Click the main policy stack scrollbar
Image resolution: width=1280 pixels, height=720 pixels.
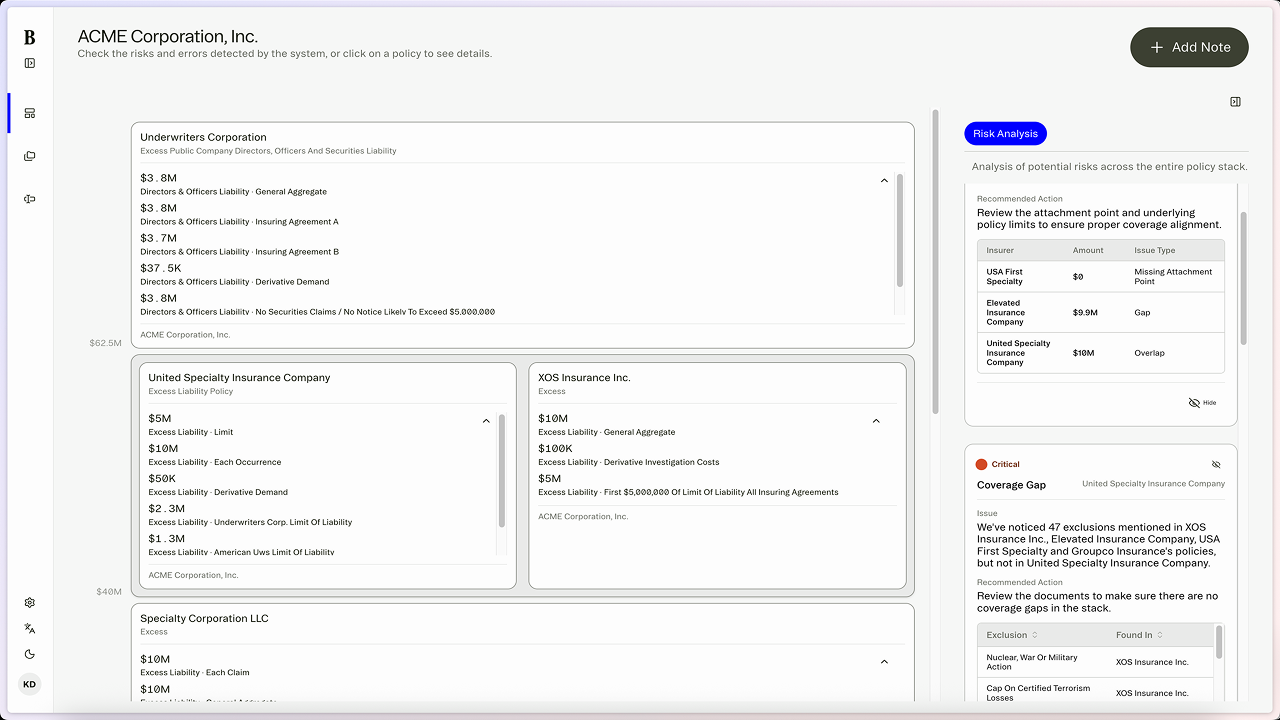pyautogui.click(x=935, y=260)
